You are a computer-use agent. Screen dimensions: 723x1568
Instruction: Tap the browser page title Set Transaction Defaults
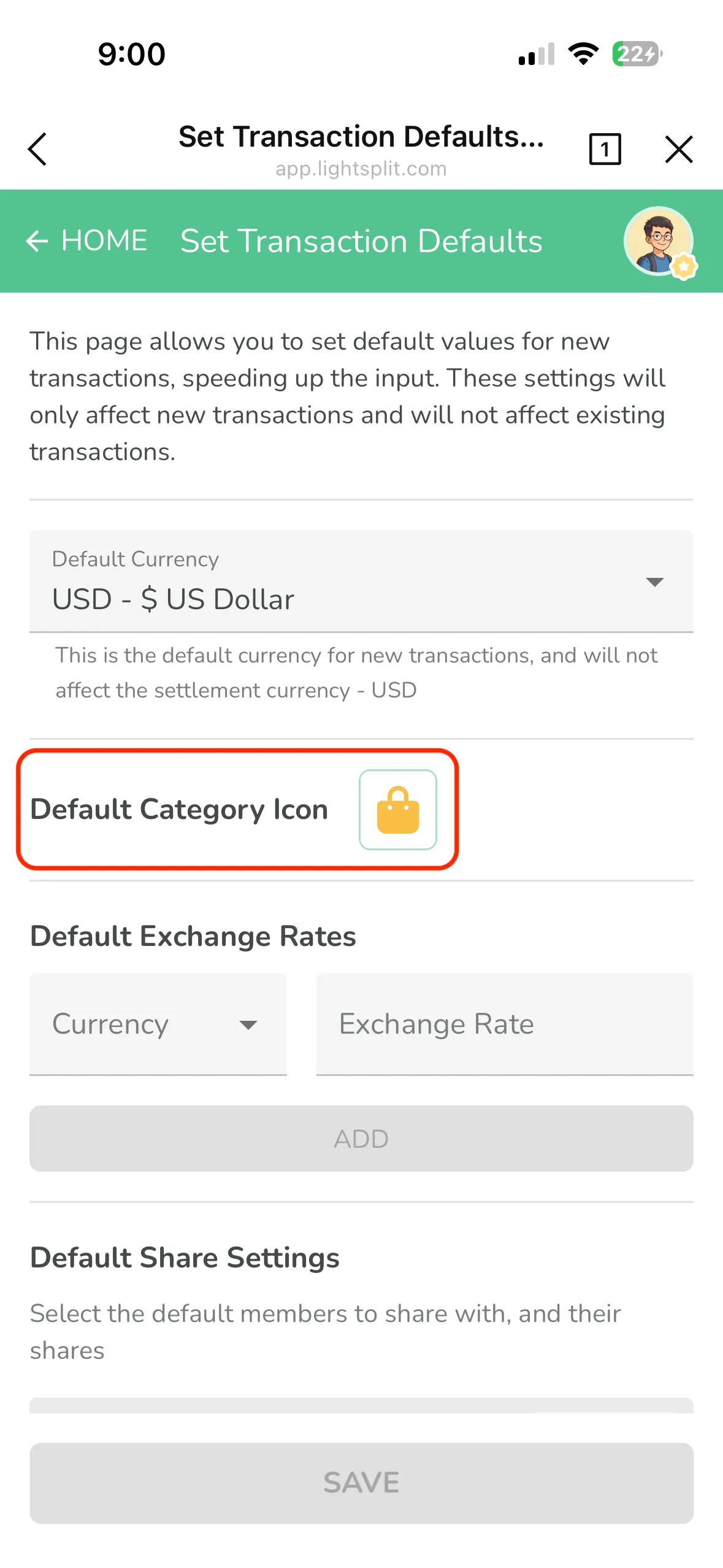pyautogui.click(x=361, y=136)
